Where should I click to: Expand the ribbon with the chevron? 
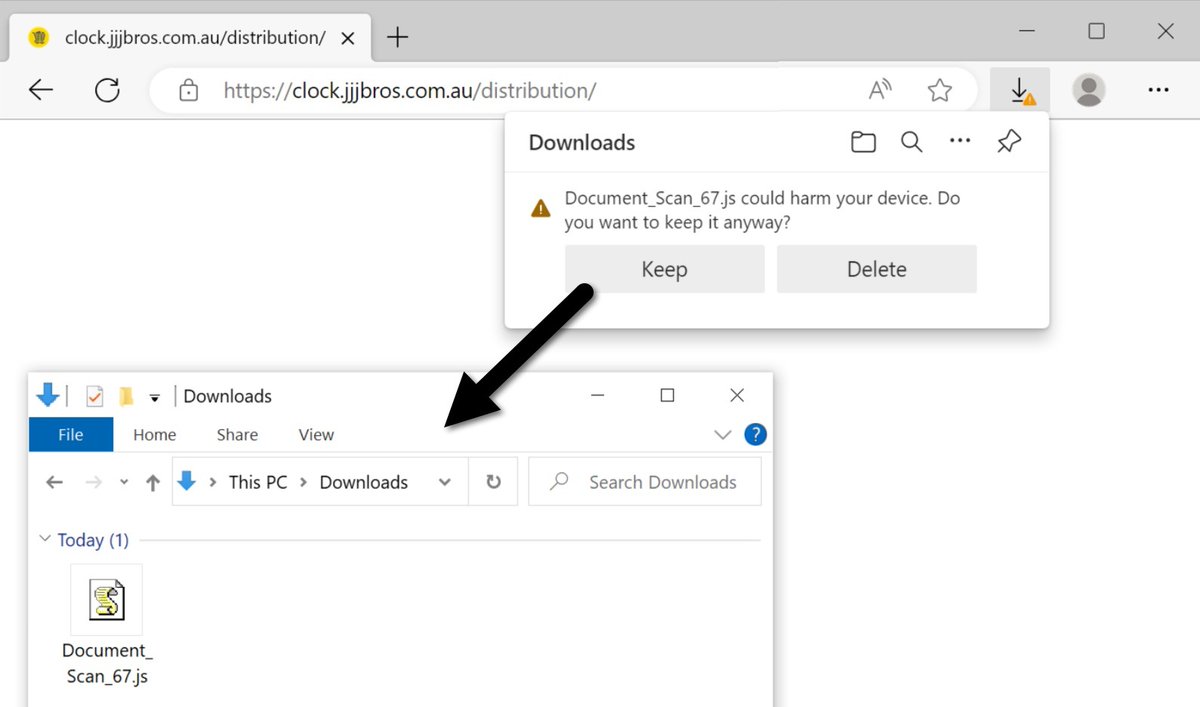pyautogui.click(x=722, y=434)
